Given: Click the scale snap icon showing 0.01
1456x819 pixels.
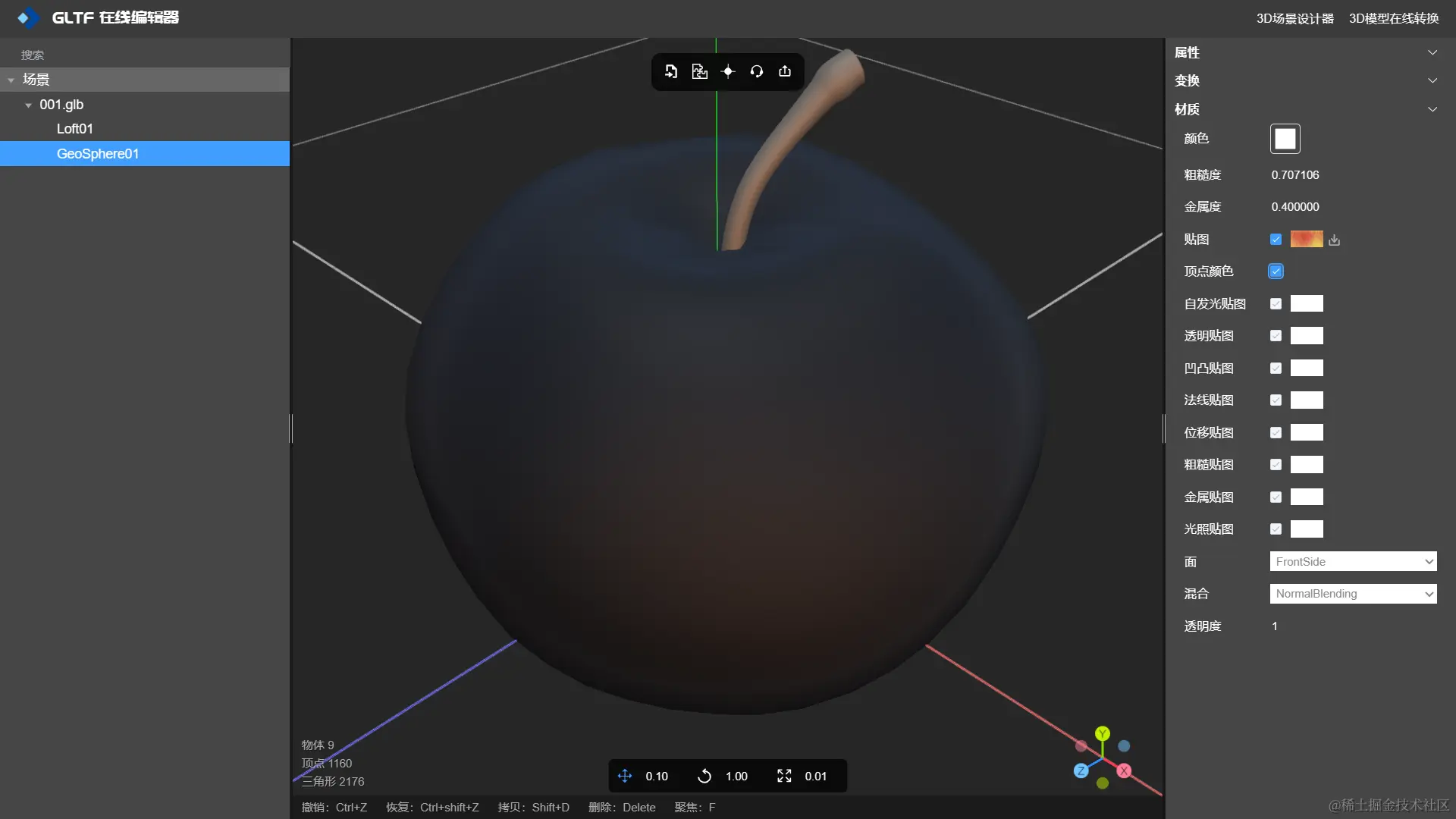Looking at the screenshot, I should pyautogui.click(x=784, y=776).
